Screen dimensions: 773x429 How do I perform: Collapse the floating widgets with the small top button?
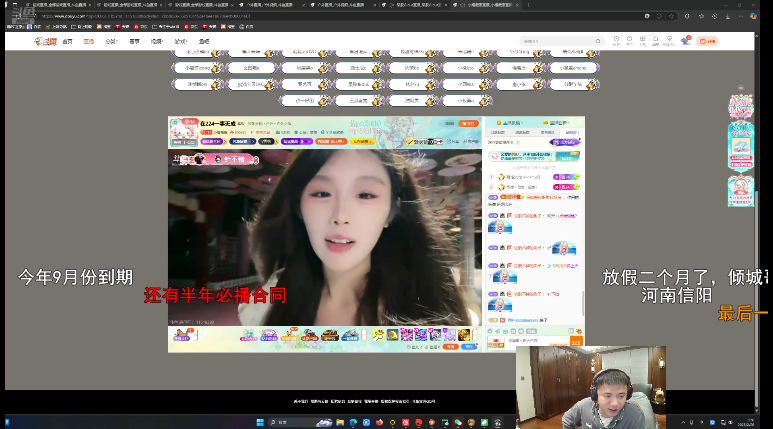click(741, 88)
